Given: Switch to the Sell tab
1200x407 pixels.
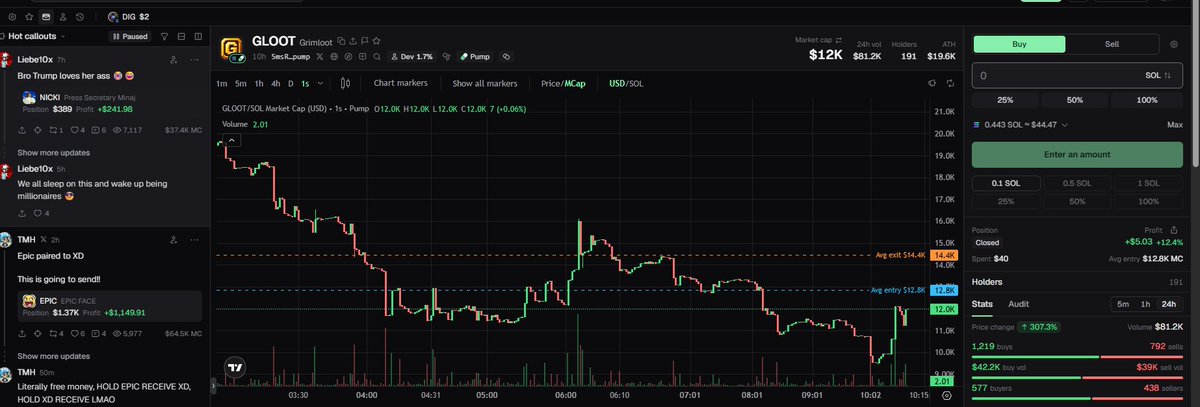Looking at the screenshot, I should [x=1111, y=44].
